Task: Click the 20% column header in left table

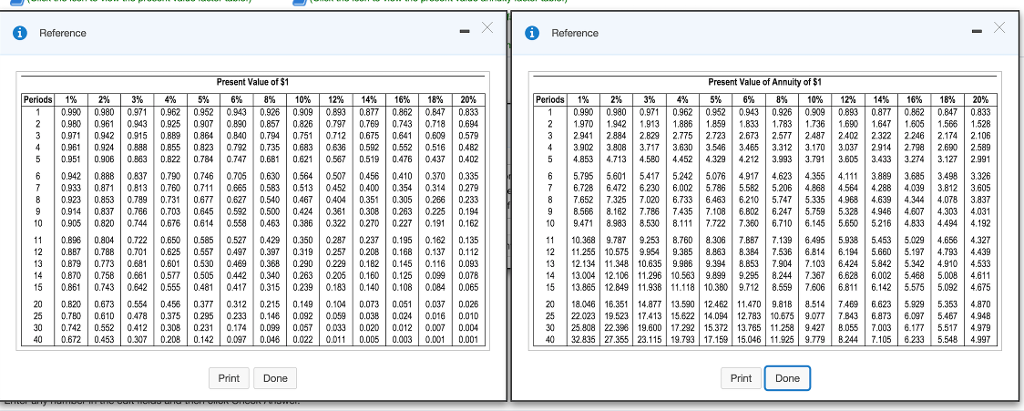Action: click(468, 101)
